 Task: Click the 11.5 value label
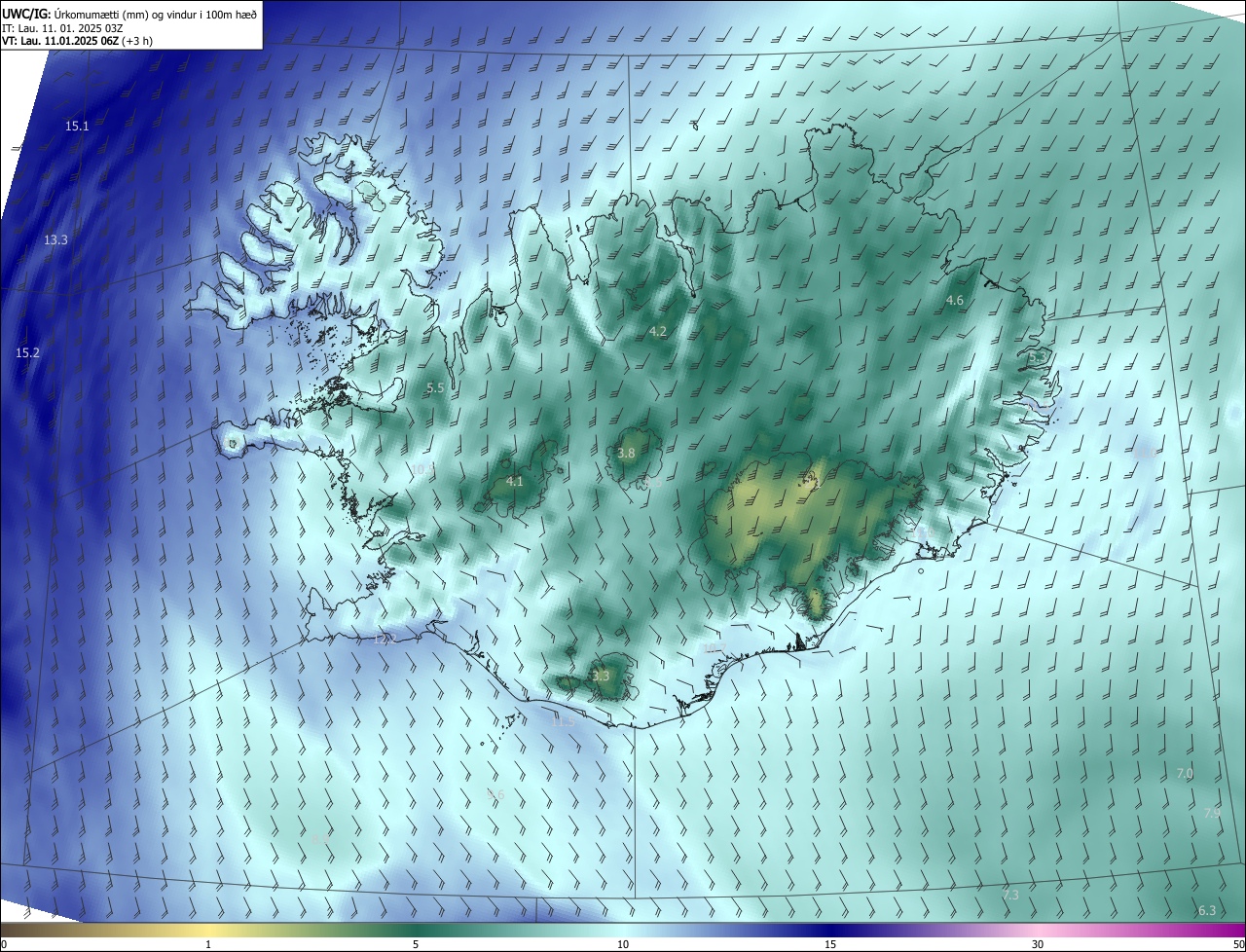tap(563, 721)
